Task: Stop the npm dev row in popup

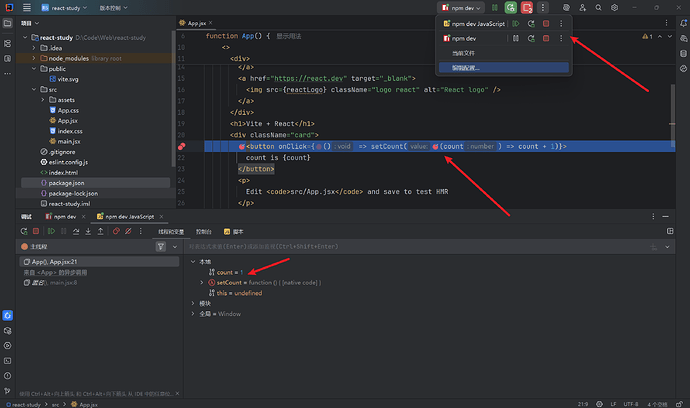Action: 546,38
